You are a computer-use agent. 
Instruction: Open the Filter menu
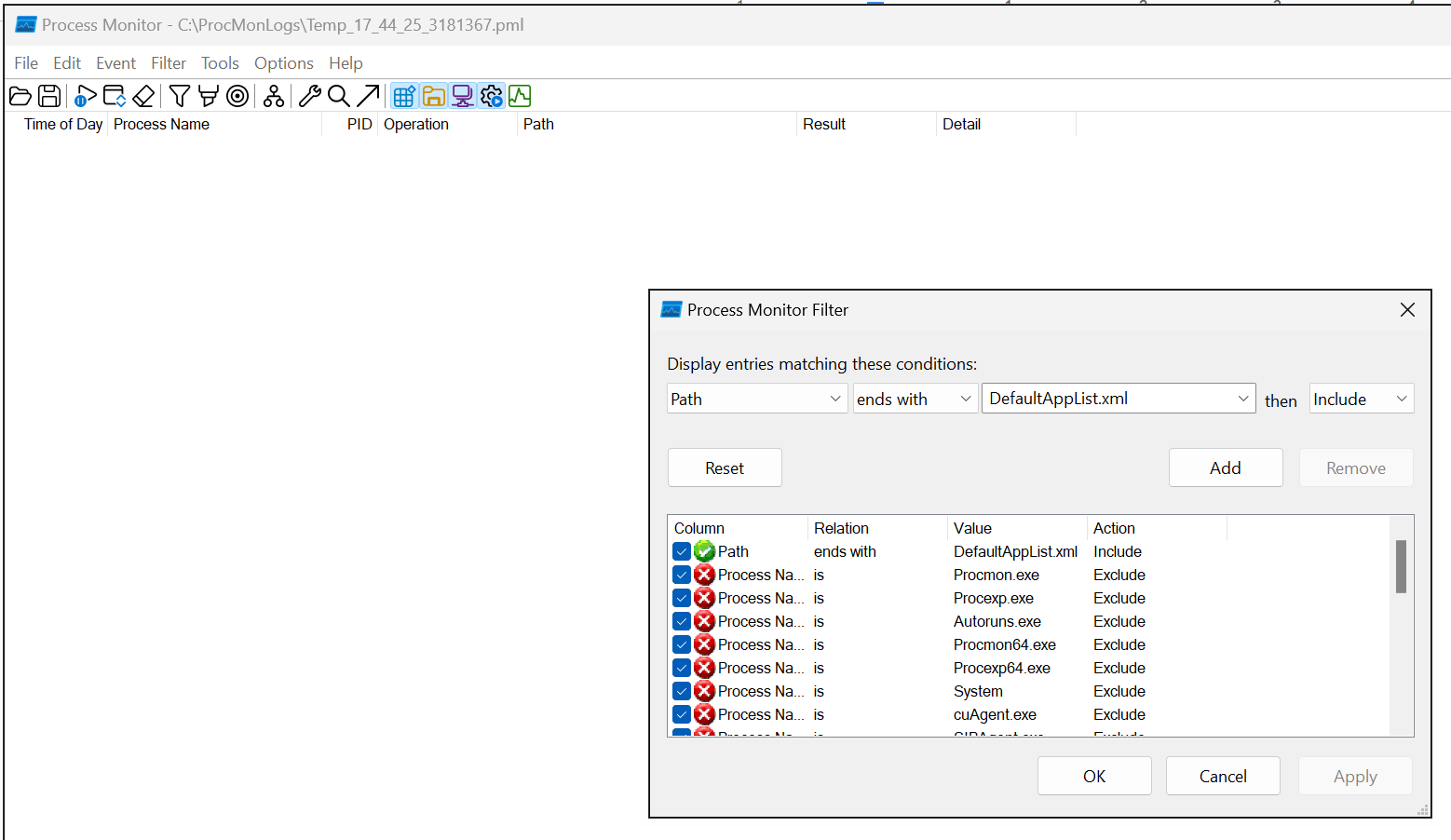click(168, 62)
